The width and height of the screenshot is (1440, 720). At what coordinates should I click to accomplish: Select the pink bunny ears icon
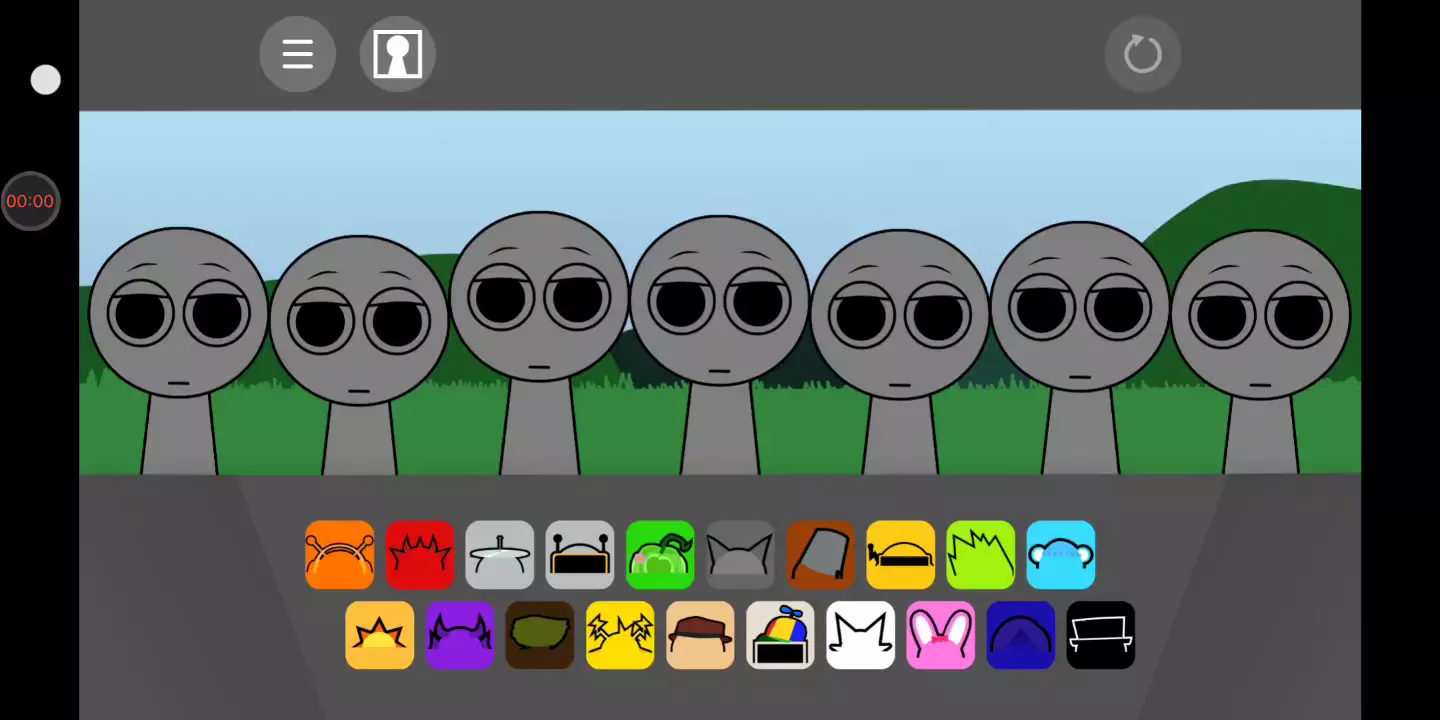(x=940, y=635)
